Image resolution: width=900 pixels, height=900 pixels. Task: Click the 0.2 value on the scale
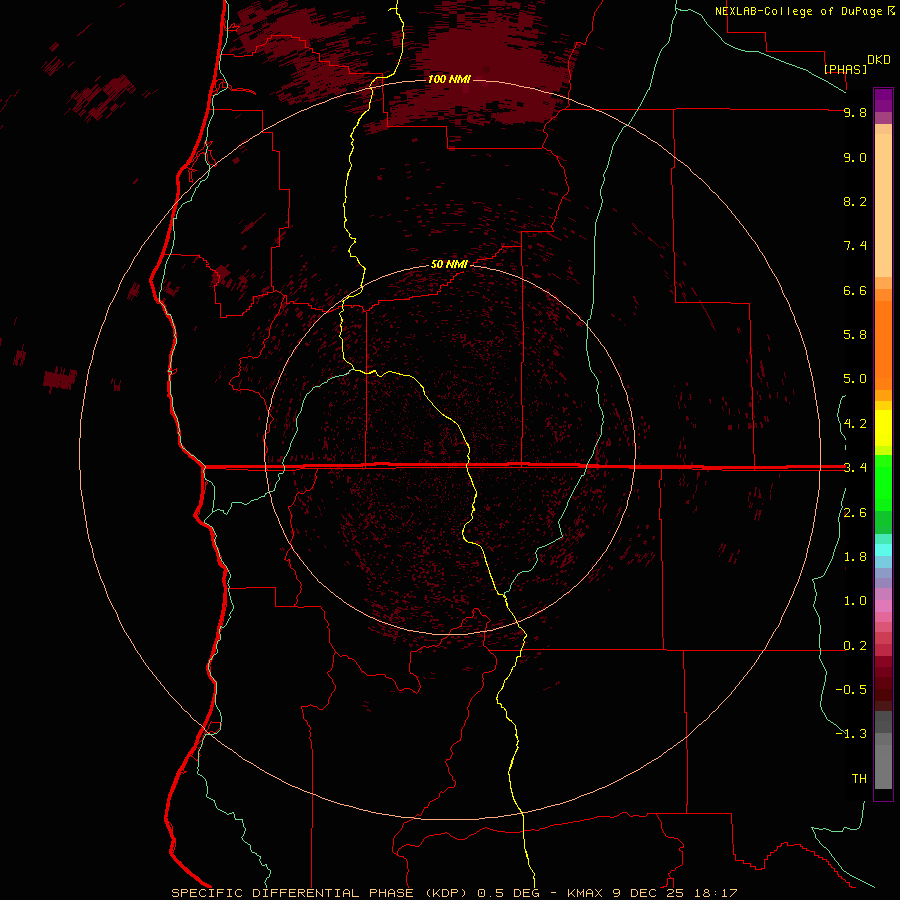click(855, 646)
